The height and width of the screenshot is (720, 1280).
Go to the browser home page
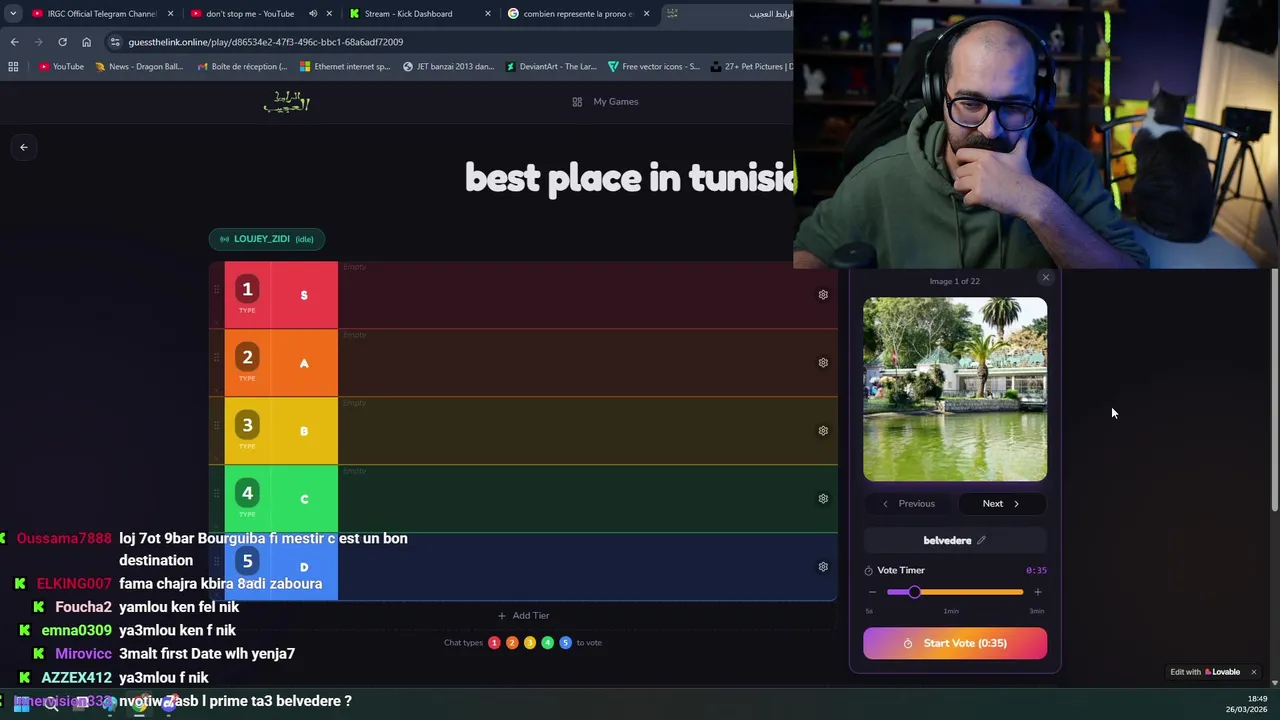pyautogui.click(x=86, y=42)
